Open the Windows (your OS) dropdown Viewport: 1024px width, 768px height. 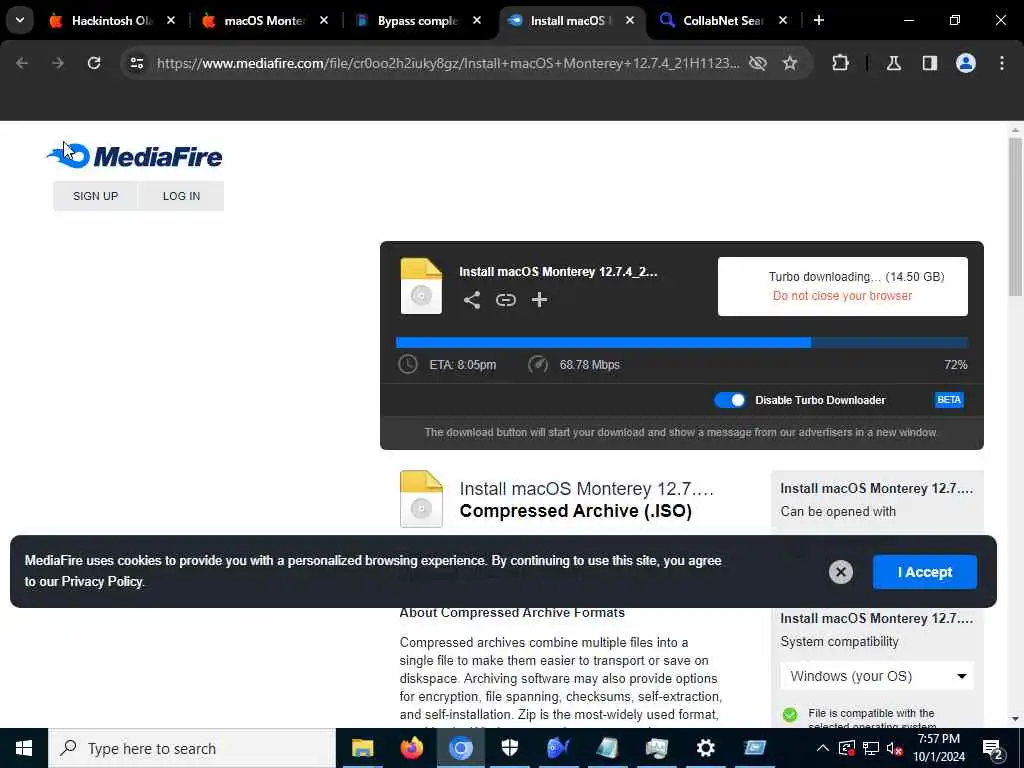(877, 676)
